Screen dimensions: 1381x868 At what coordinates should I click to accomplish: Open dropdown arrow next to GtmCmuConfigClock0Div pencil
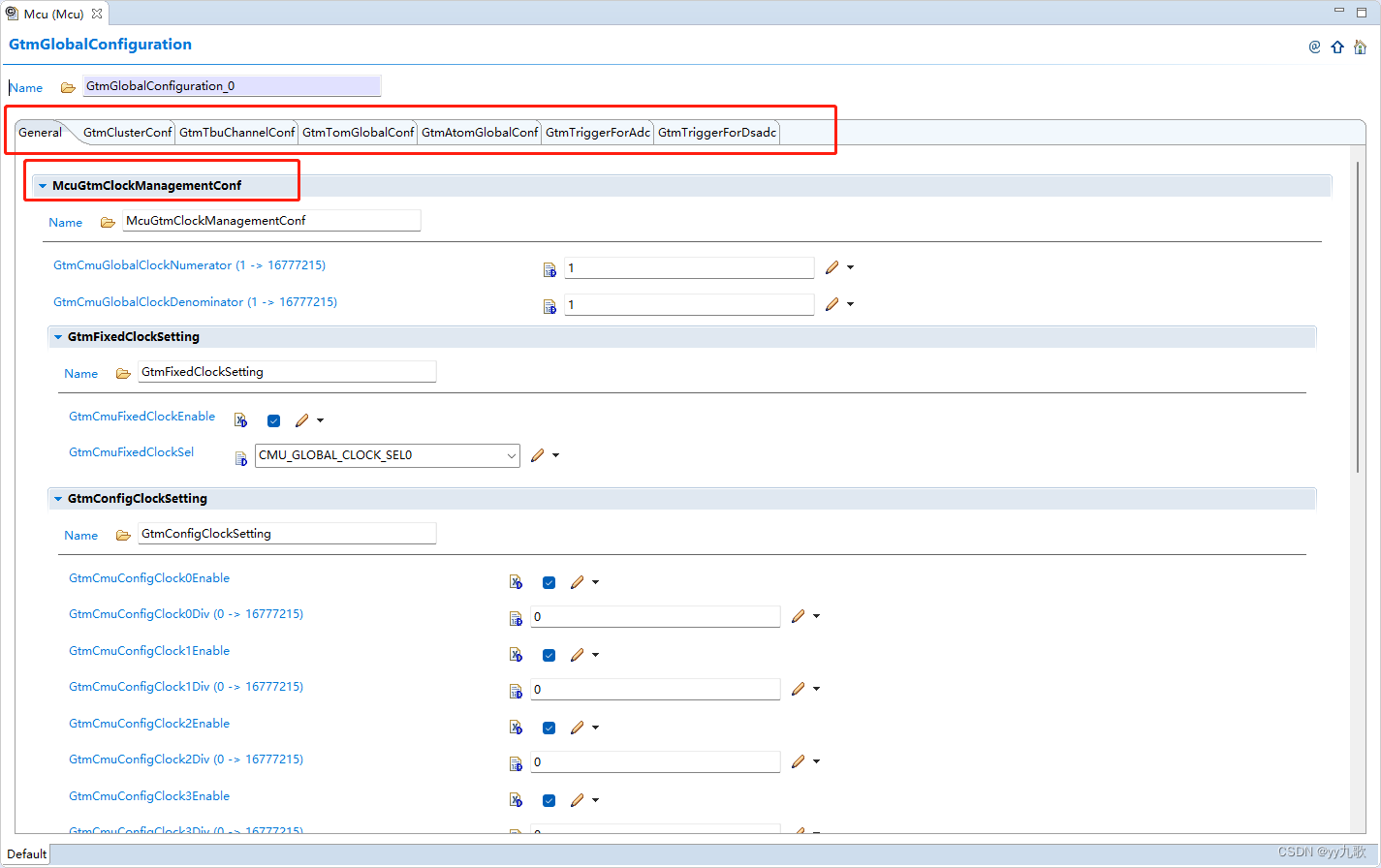coord(816,616)
